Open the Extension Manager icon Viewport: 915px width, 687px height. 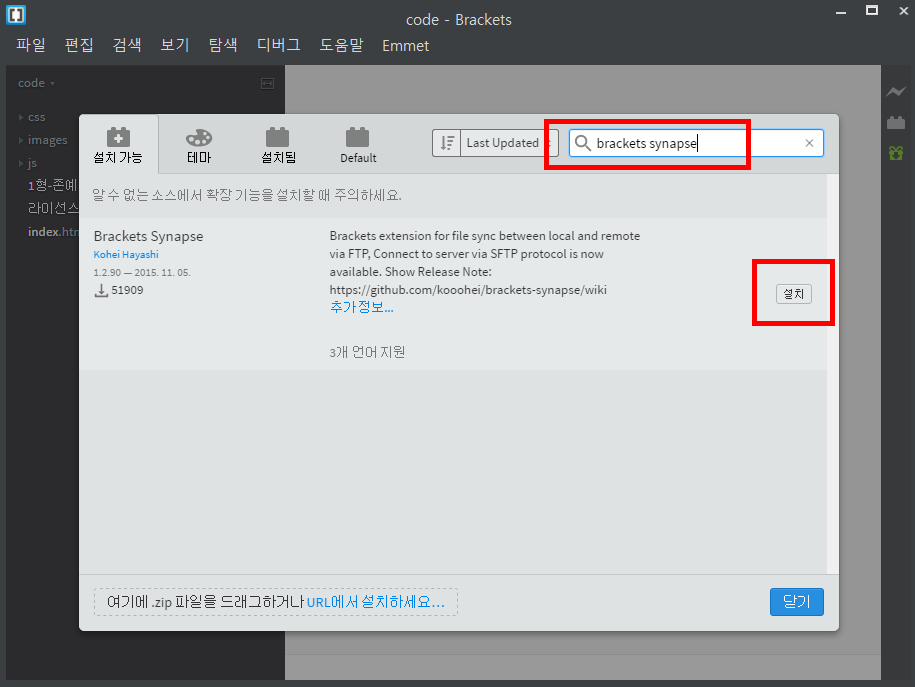(896, 123)
